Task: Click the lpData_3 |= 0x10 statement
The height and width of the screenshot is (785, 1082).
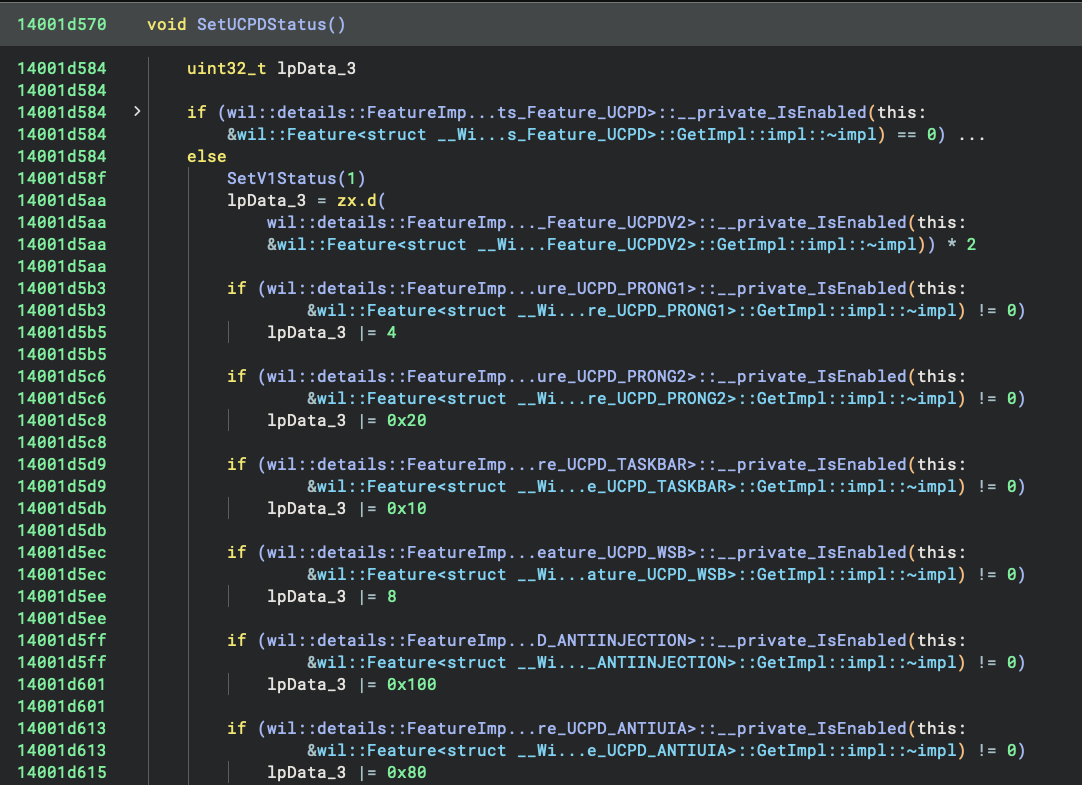Action: click(346, 508)
